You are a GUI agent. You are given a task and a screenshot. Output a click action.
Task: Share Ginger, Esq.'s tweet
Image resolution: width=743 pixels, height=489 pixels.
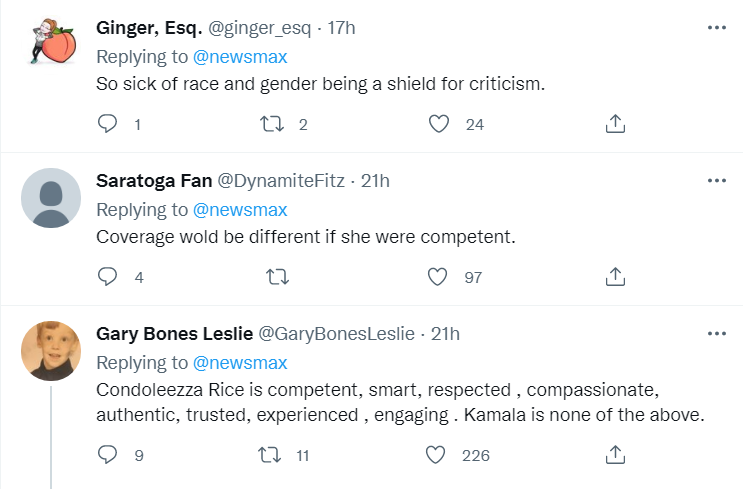[x=616, y=124]
